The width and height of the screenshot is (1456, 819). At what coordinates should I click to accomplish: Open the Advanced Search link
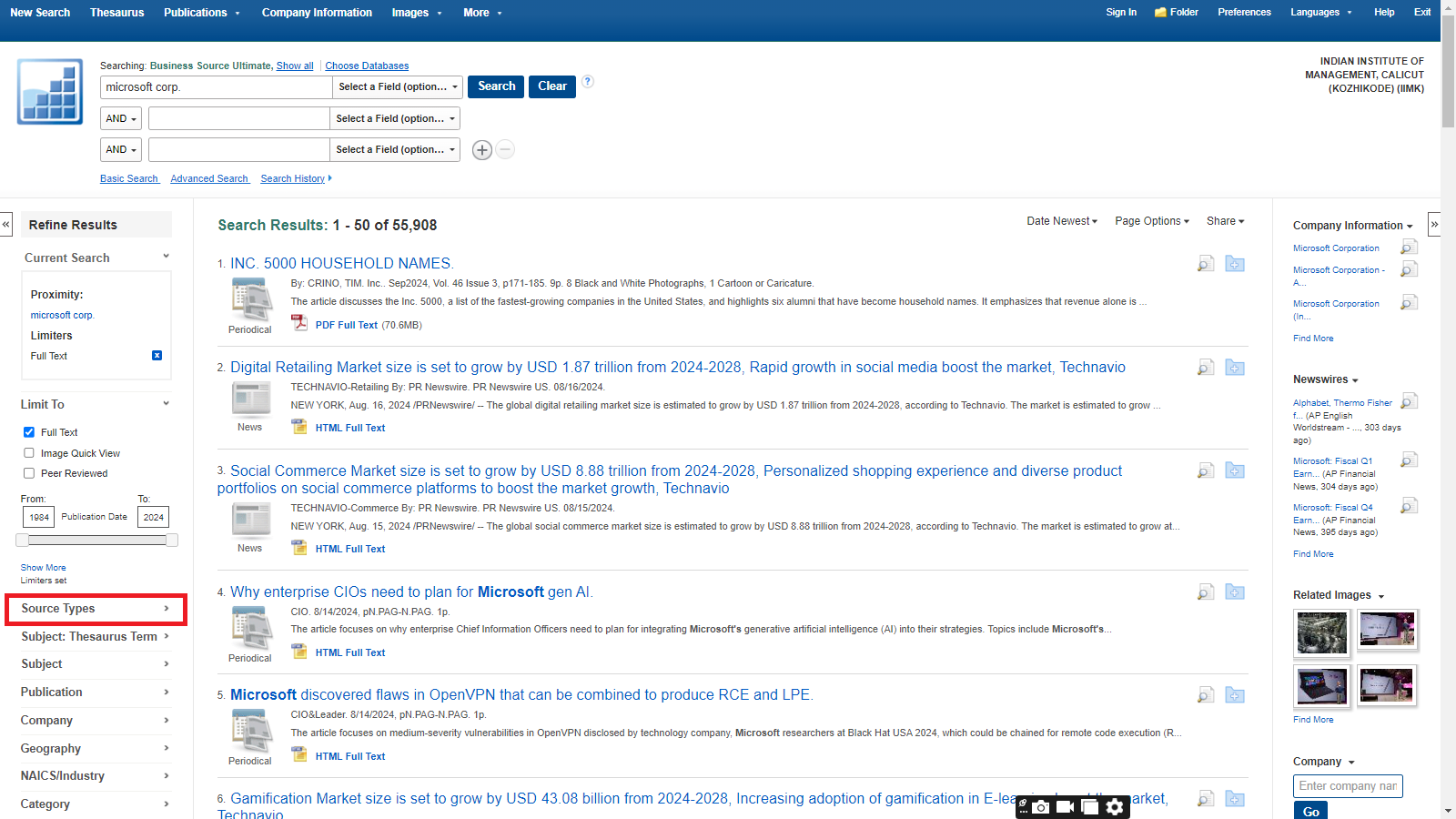pos(209,178)
